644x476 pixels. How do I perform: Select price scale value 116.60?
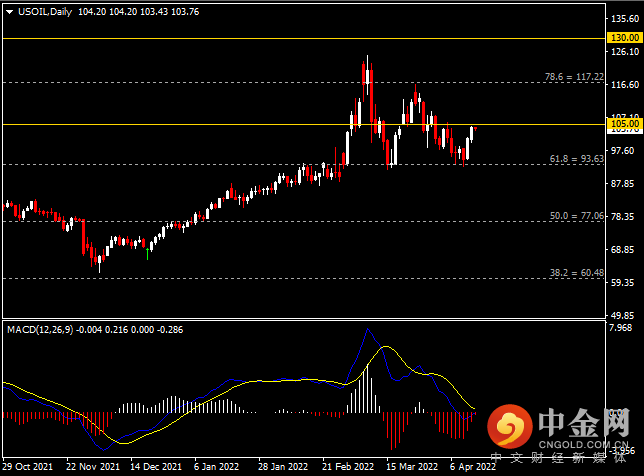(625, 85)
